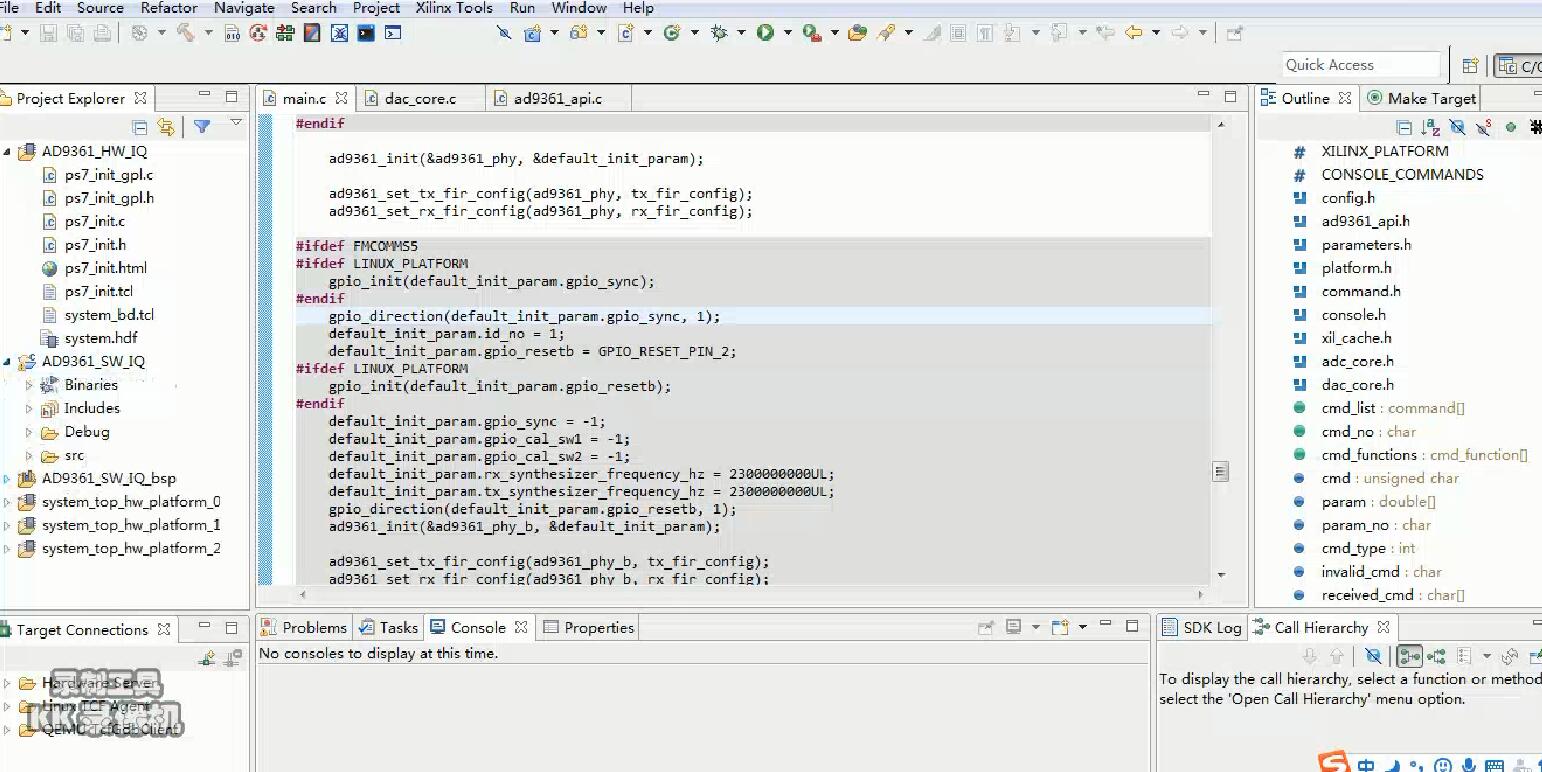
Task: Click the Quick Access field
Action: pyautogui.click(x=1360, y=65)
